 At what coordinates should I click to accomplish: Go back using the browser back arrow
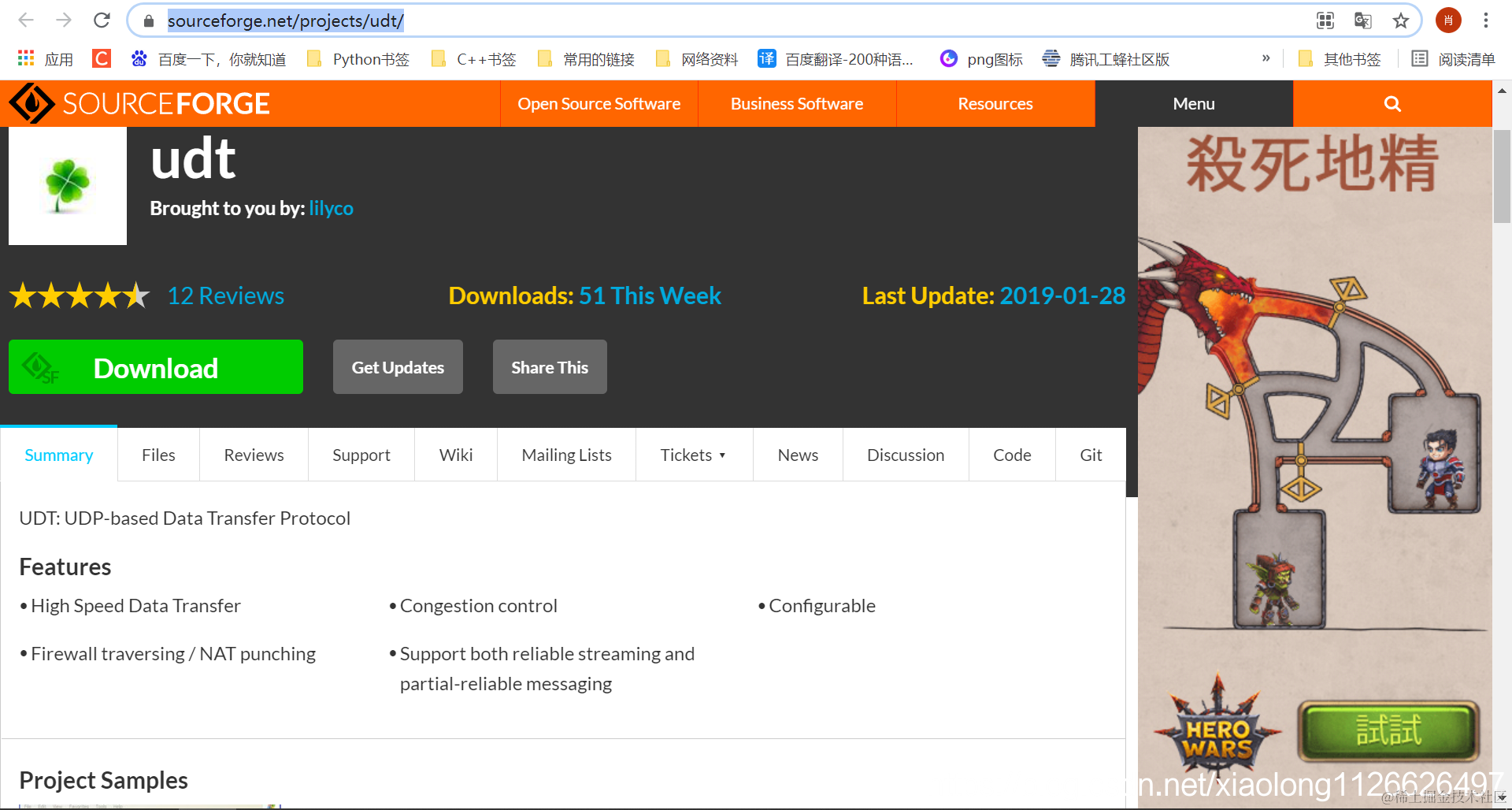pyautogui.click(x=26, y=20)
